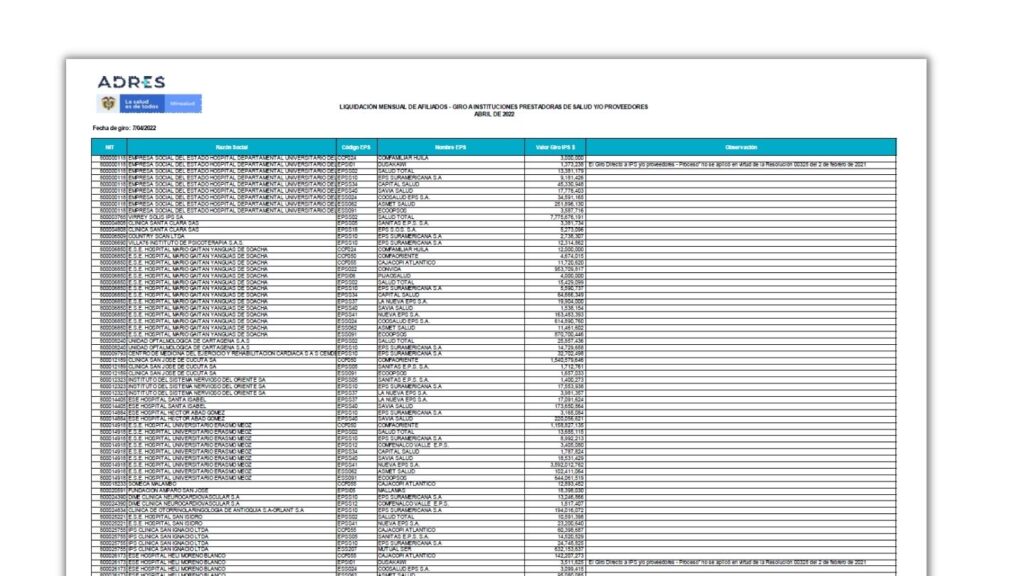Click the ADRES logo
This screenshot has width=1024, height=576.
coord(130,82)
